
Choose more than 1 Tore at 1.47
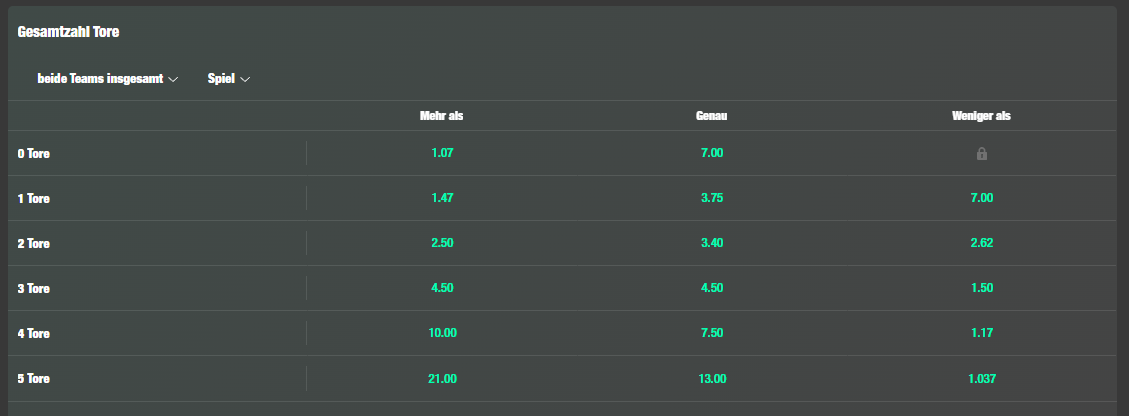(x=442, y=198)
